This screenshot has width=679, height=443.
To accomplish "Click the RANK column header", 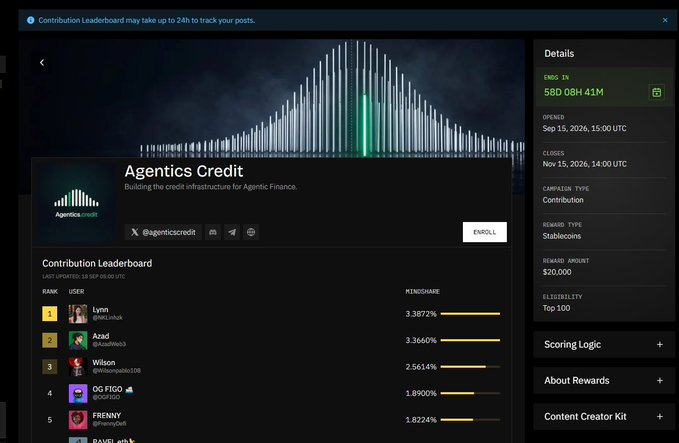I will click(50, 291).
